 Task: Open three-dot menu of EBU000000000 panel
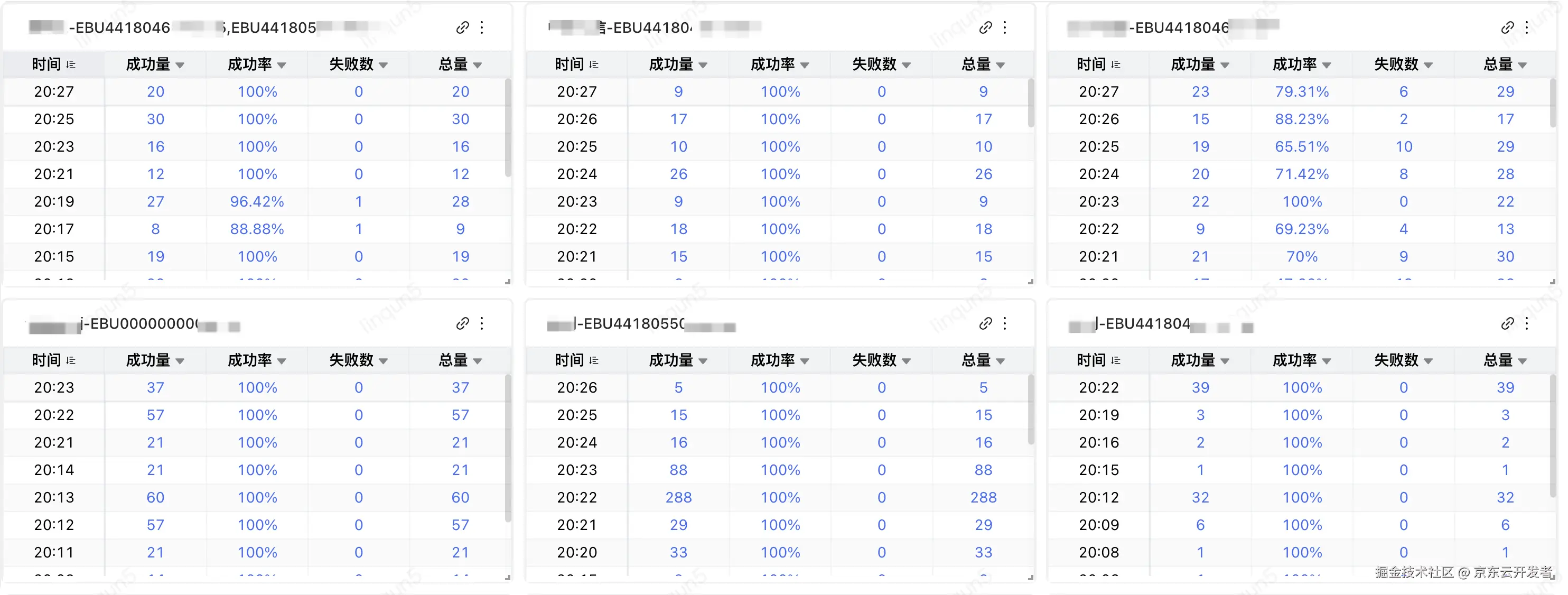[x=481, y=323]
